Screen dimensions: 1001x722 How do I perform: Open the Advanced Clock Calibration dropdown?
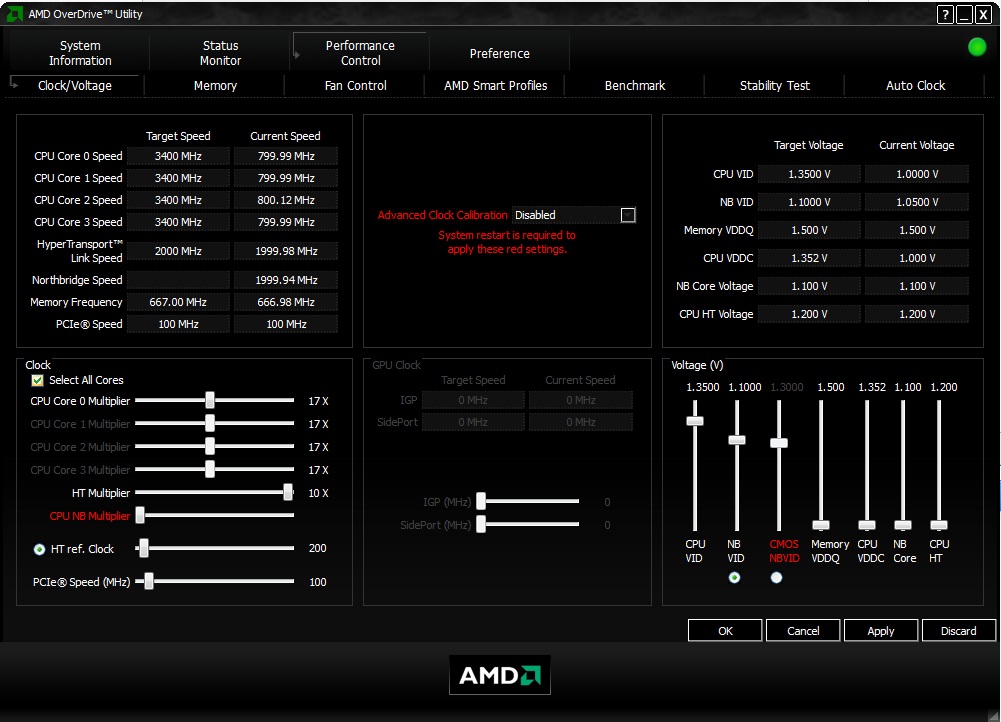coord(628,215)
